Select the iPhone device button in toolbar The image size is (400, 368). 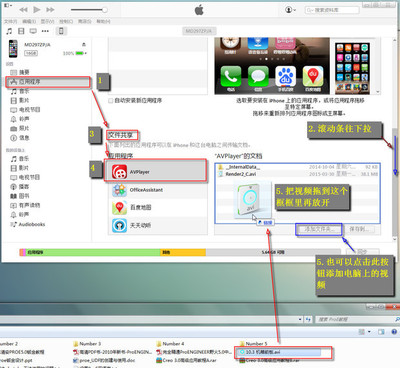[61, 31]
